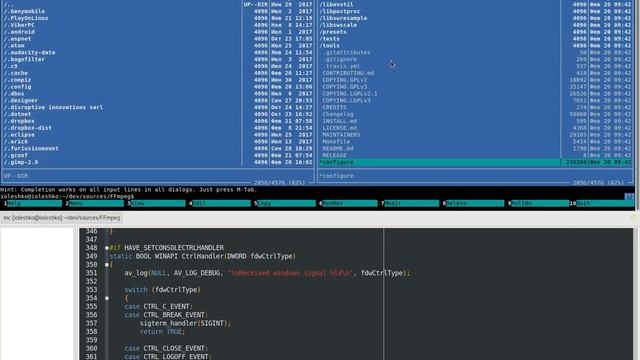This screenshot has width=640, height=360.
Task: Select /tests directory in right panel
Action: click(x=330, y=39)
